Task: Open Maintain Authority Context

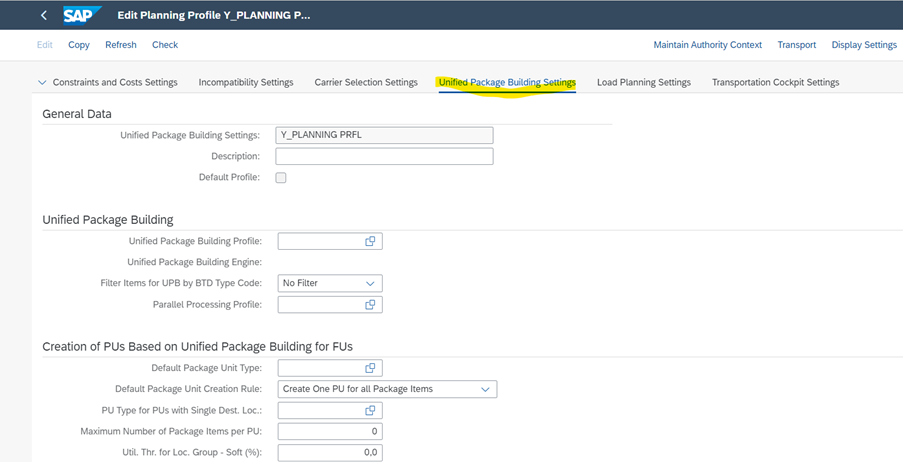Action: pyautogui.click(x=707, y=45)
